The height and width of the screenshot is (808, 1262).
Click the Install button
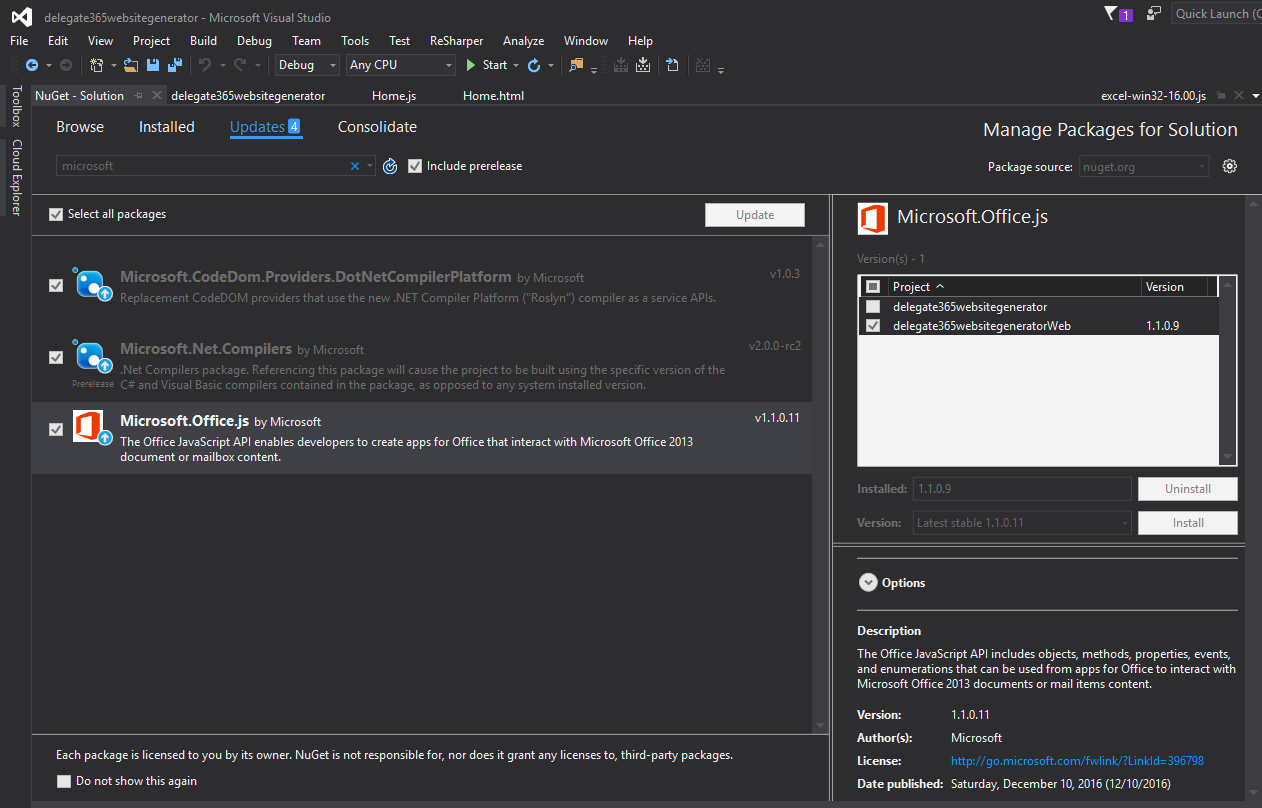pyautogui.click(x=1187, y=523)
